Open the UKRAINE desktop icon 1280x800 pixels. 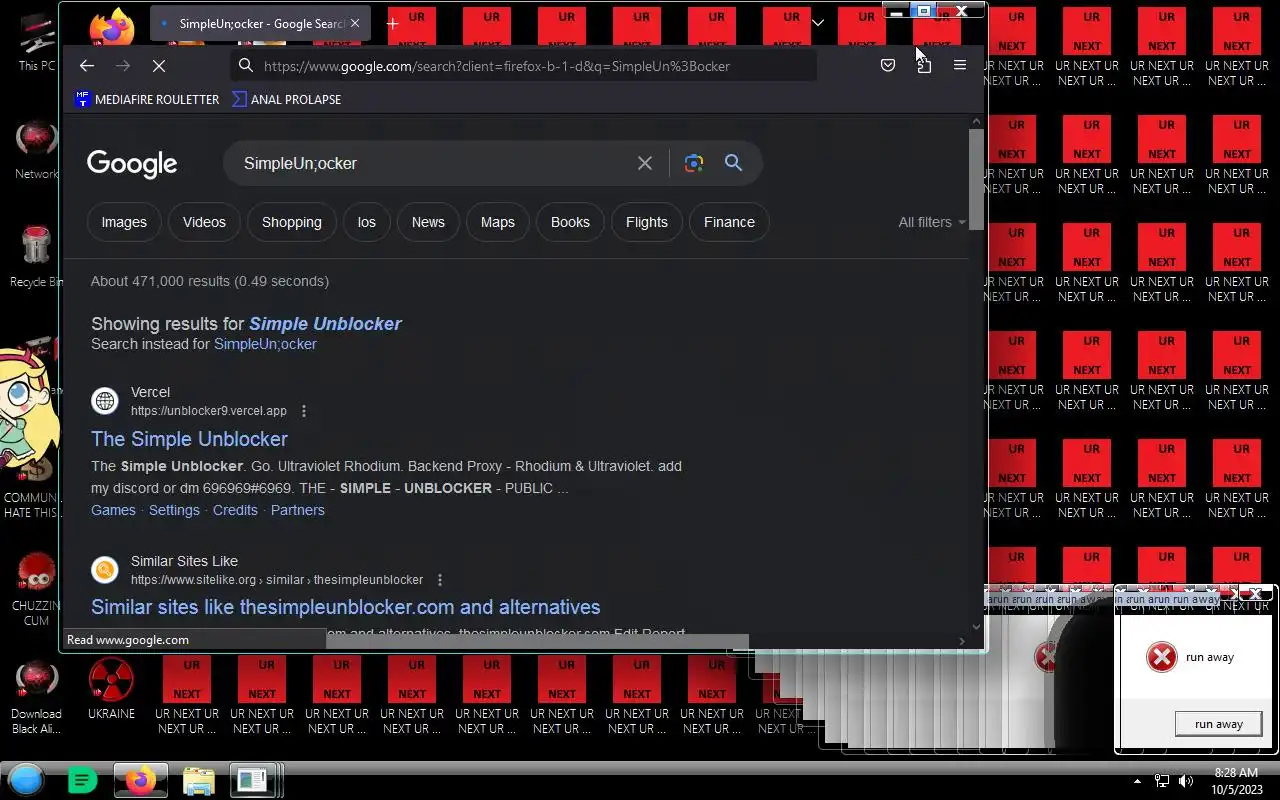pyautogui.click(x=111, y=690)
